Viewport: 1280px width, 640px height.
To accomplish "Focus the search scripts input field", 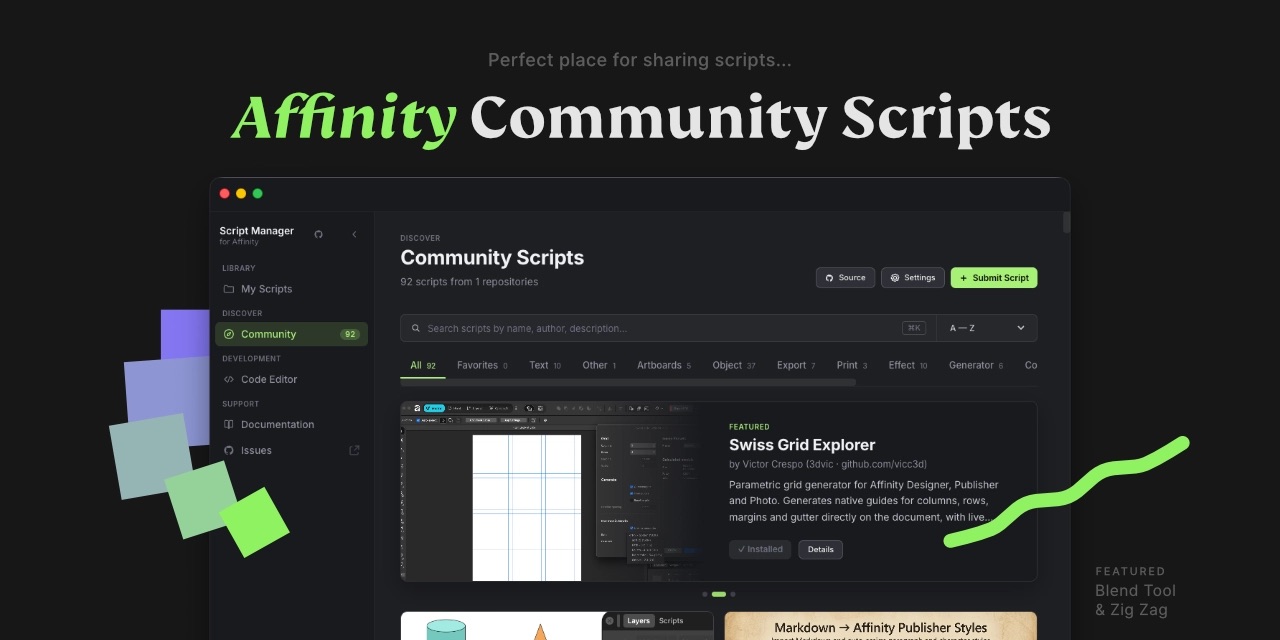I will click(x=668, y=328).
